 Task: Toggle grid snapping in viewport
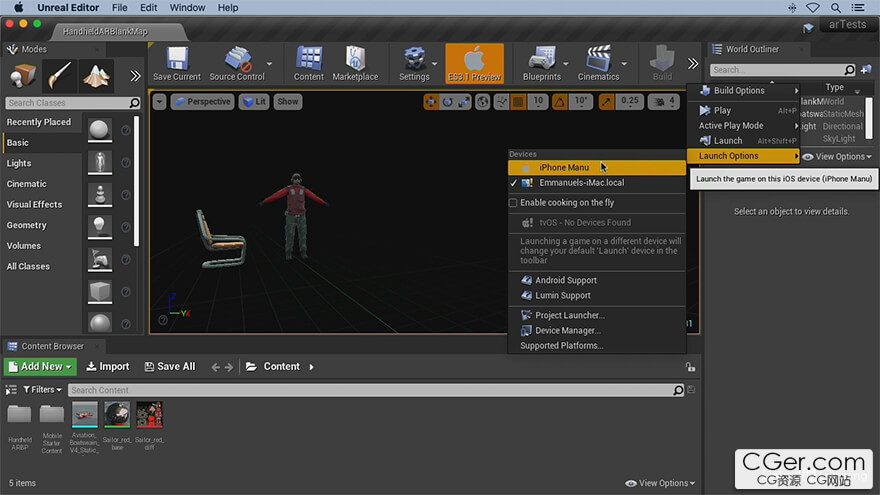point(518,102)
